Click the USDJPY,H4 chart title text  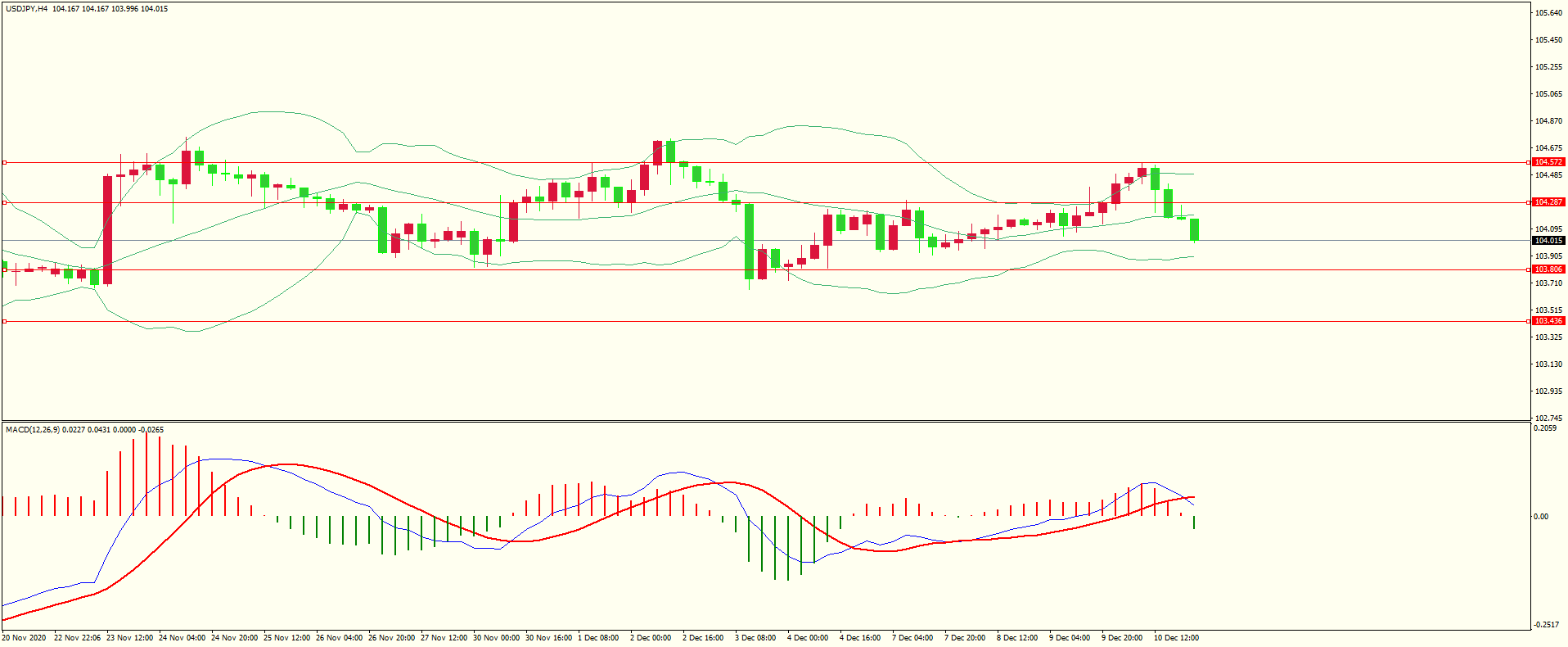click(x=26, y=9)
